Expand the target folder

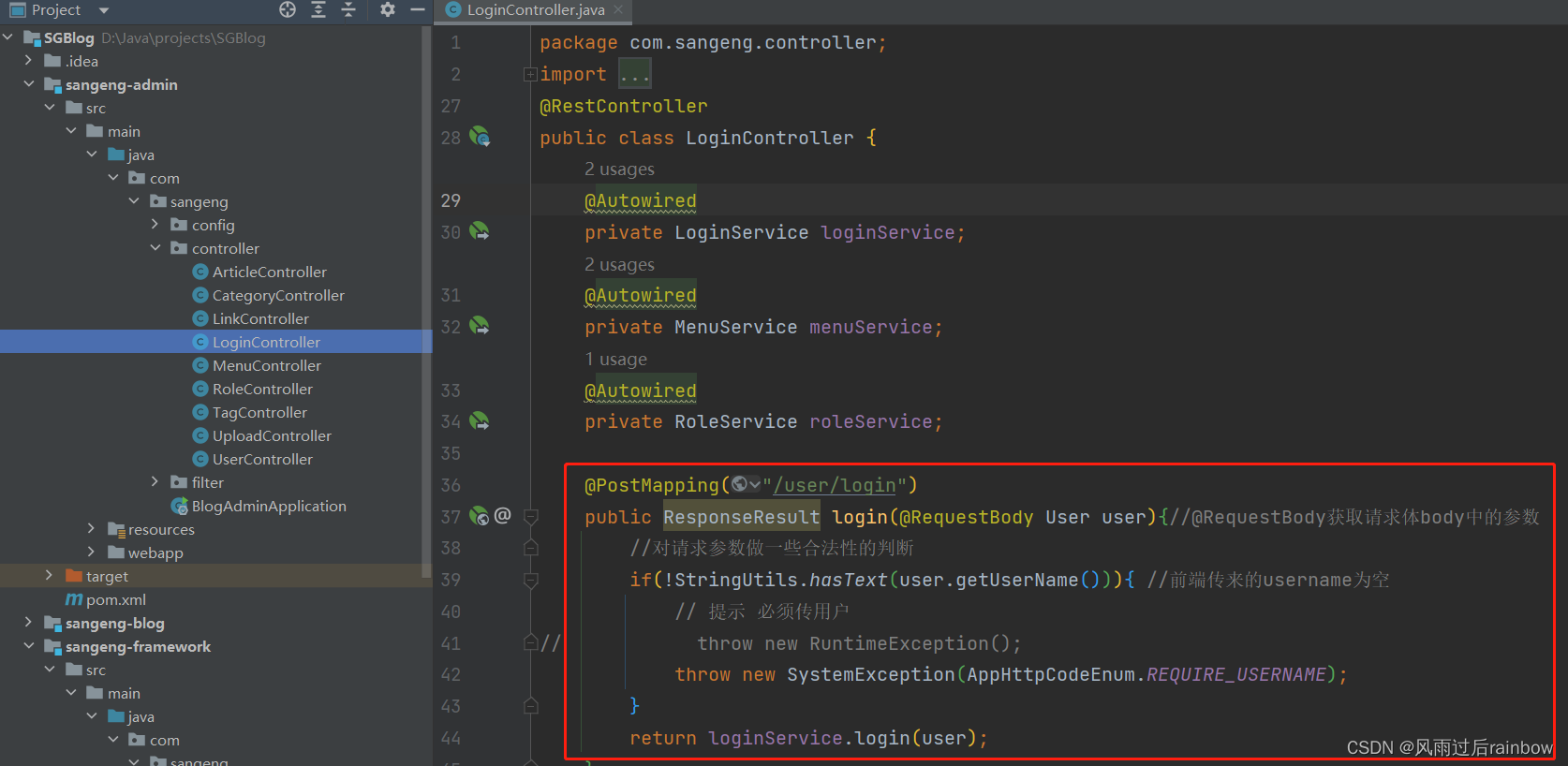(x=49, y=576)
